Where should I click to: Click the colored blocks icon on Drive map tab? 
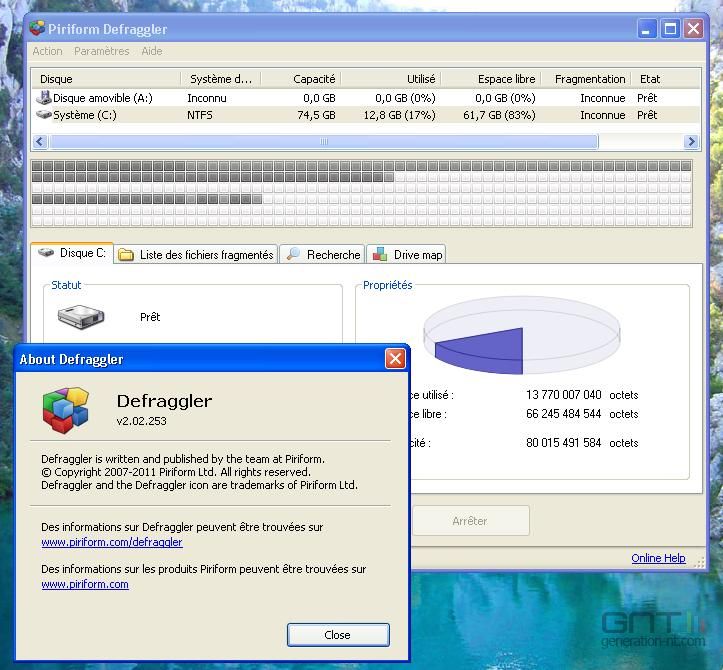[379, 254]
